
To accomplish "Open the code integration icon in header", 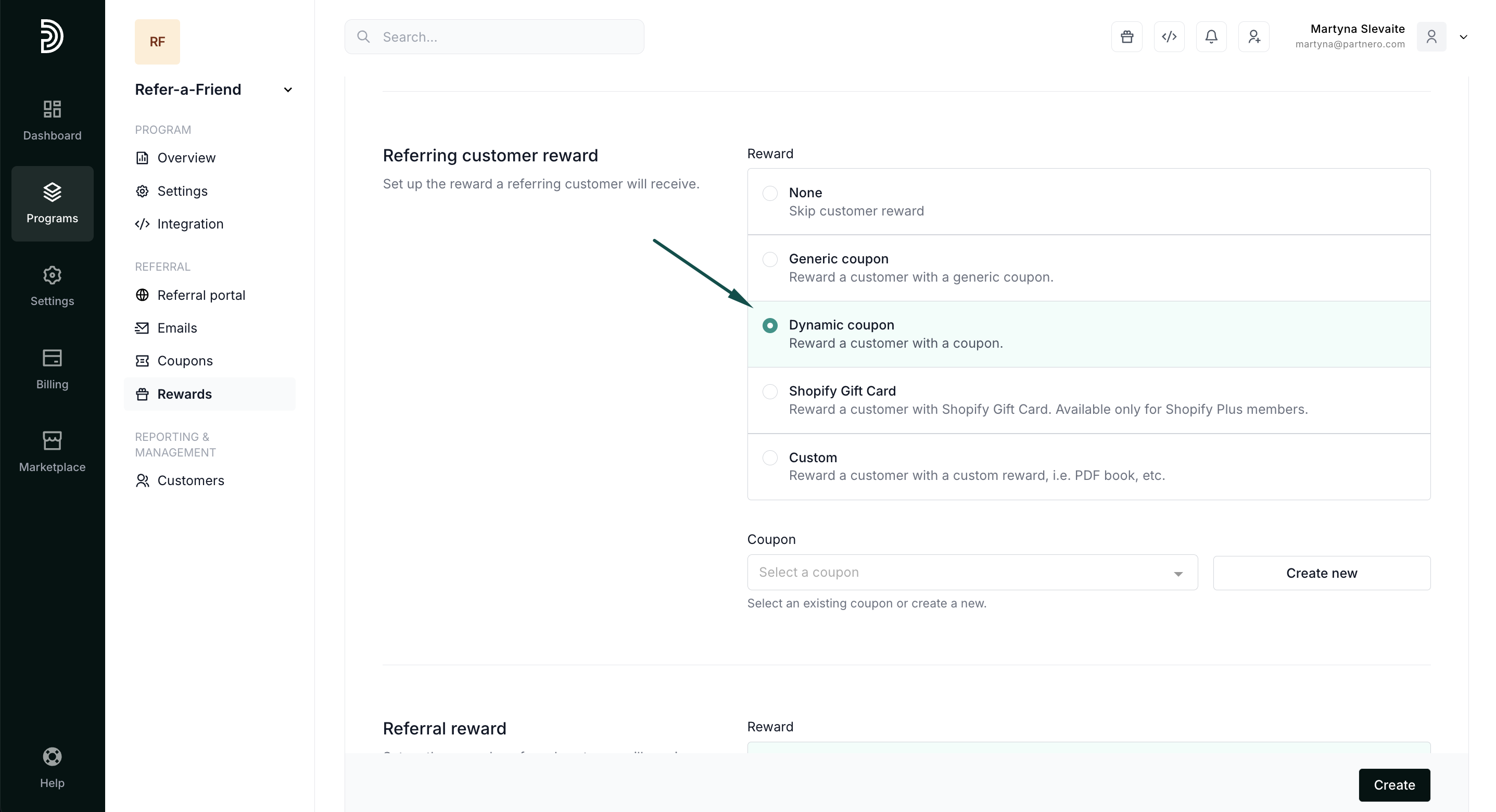I will [x=1169, y=36].
